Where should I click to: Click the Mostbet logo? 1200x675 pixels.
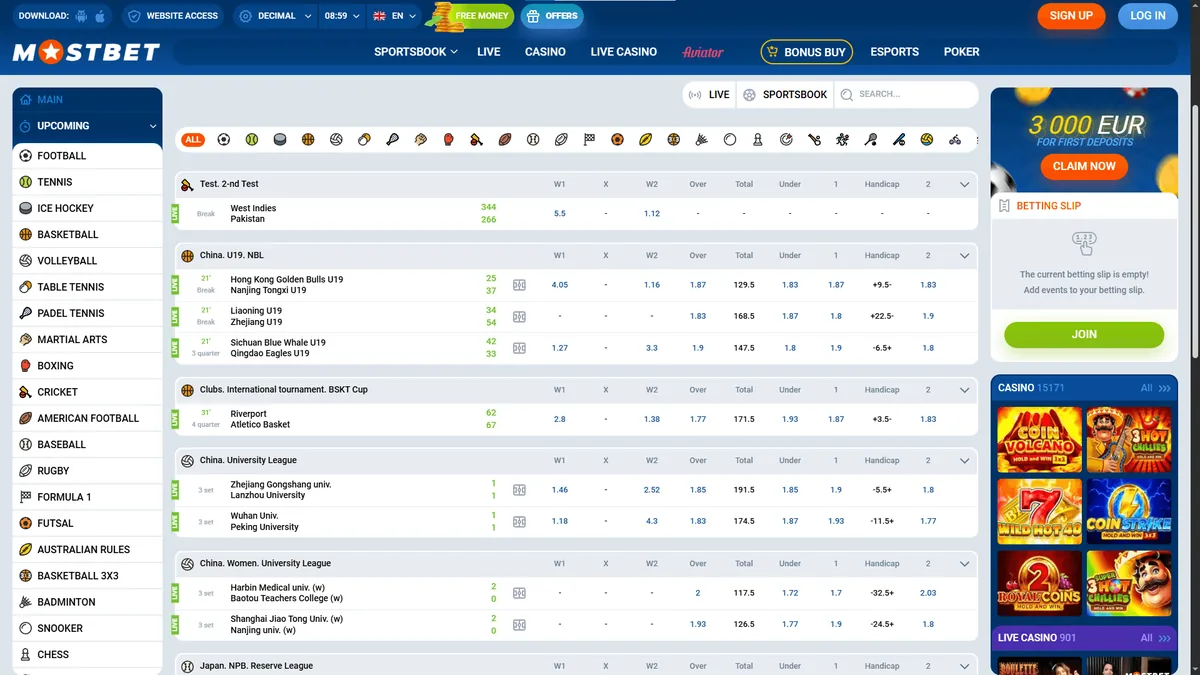tap(86, 52)
